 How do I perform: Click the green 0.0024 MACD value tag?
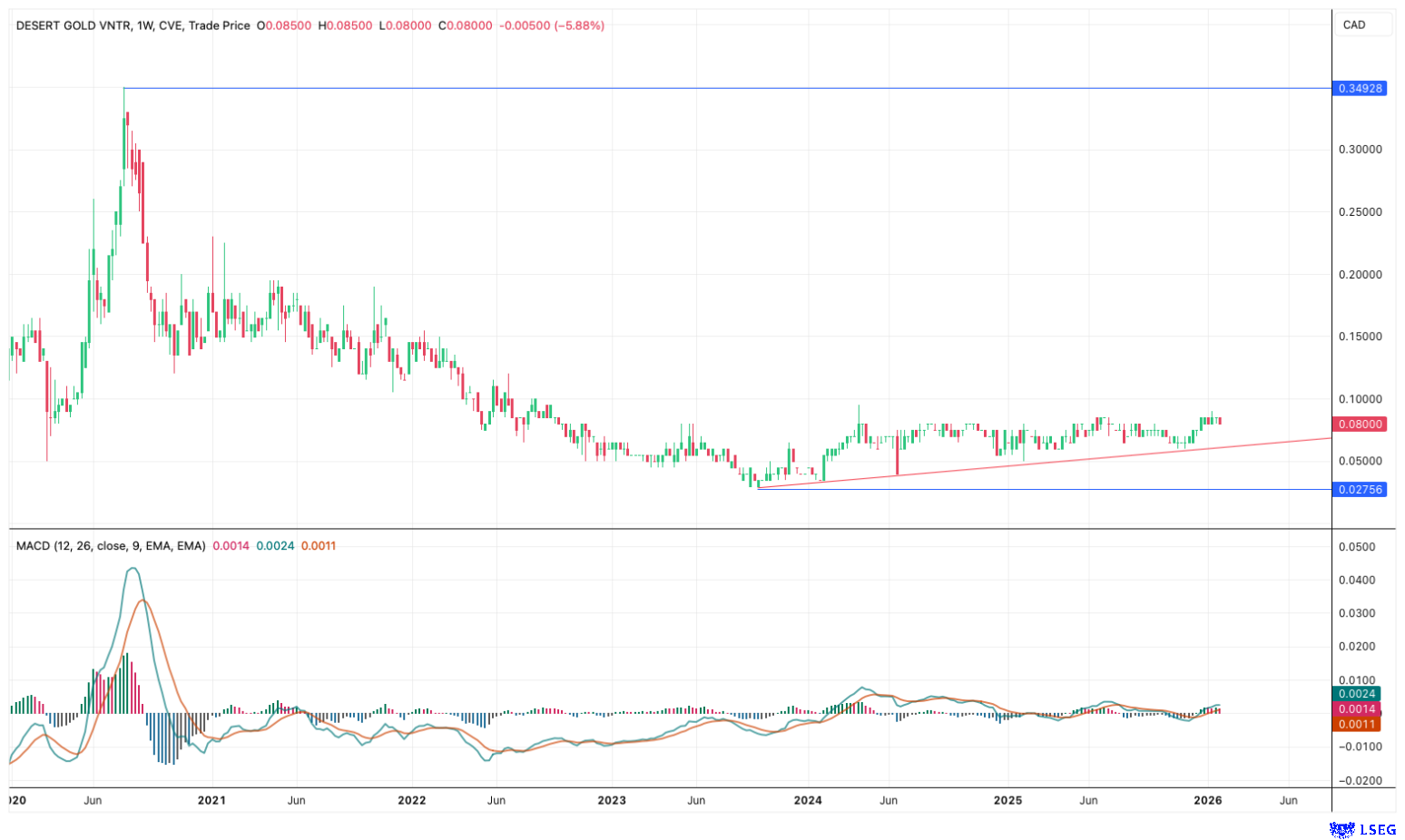pos(1356,694)
